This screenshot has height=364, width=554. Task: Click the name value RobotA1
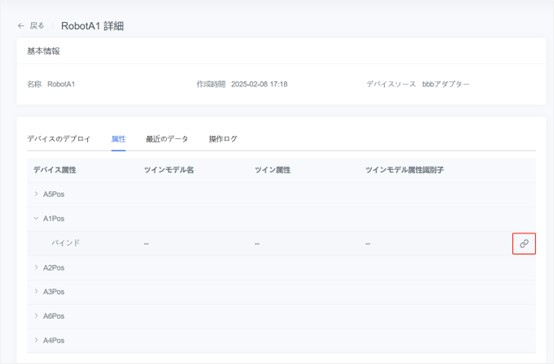tap(61, 84)
